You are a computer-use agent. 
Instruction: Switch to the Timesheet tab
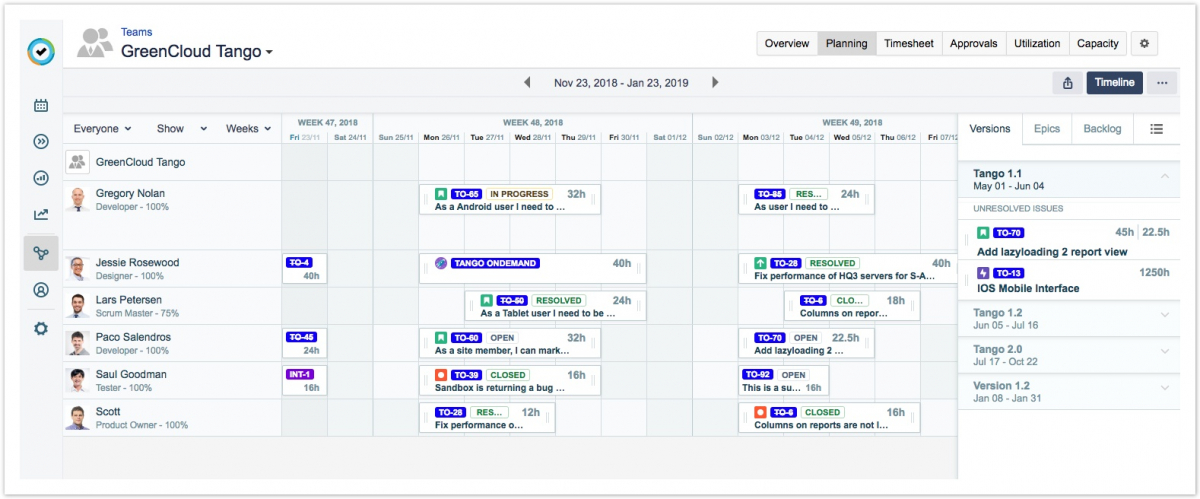[909, 44]
